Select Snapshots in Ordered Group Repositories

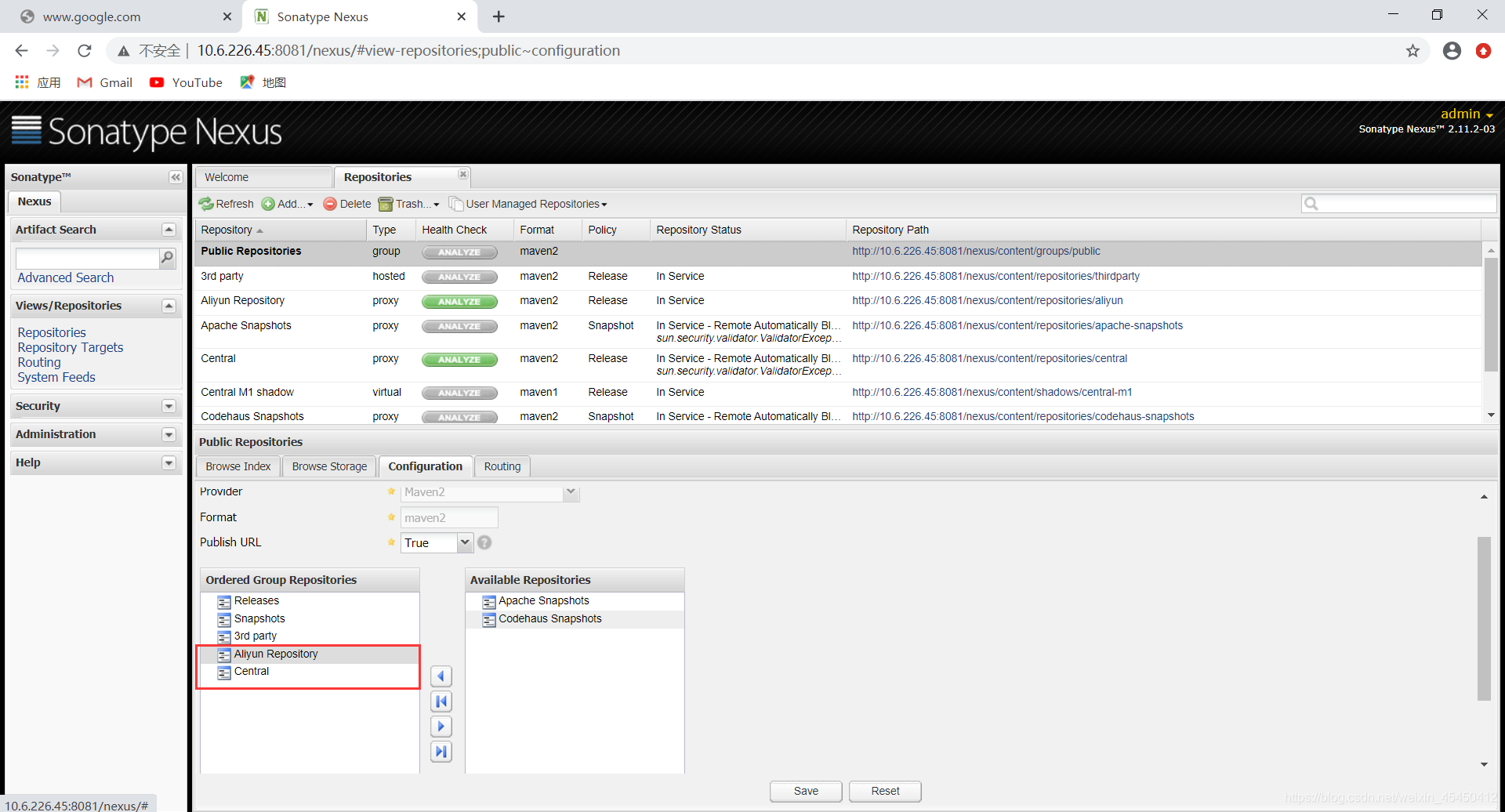(x=310, y=618)
